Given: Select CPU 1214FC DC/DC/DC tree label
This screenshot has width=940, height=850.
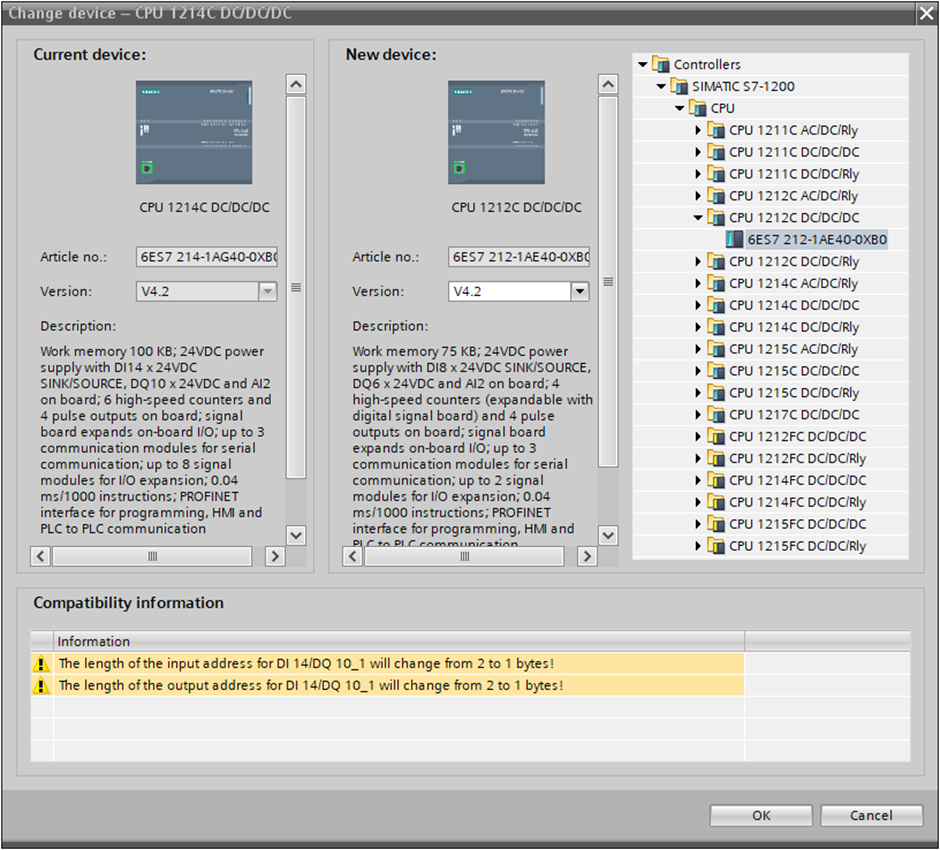Looking at the screenshot, I should pos(797,480).
